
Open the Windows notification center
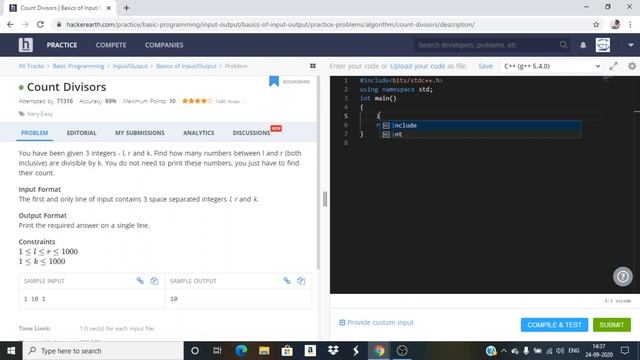tap(624, 351)
